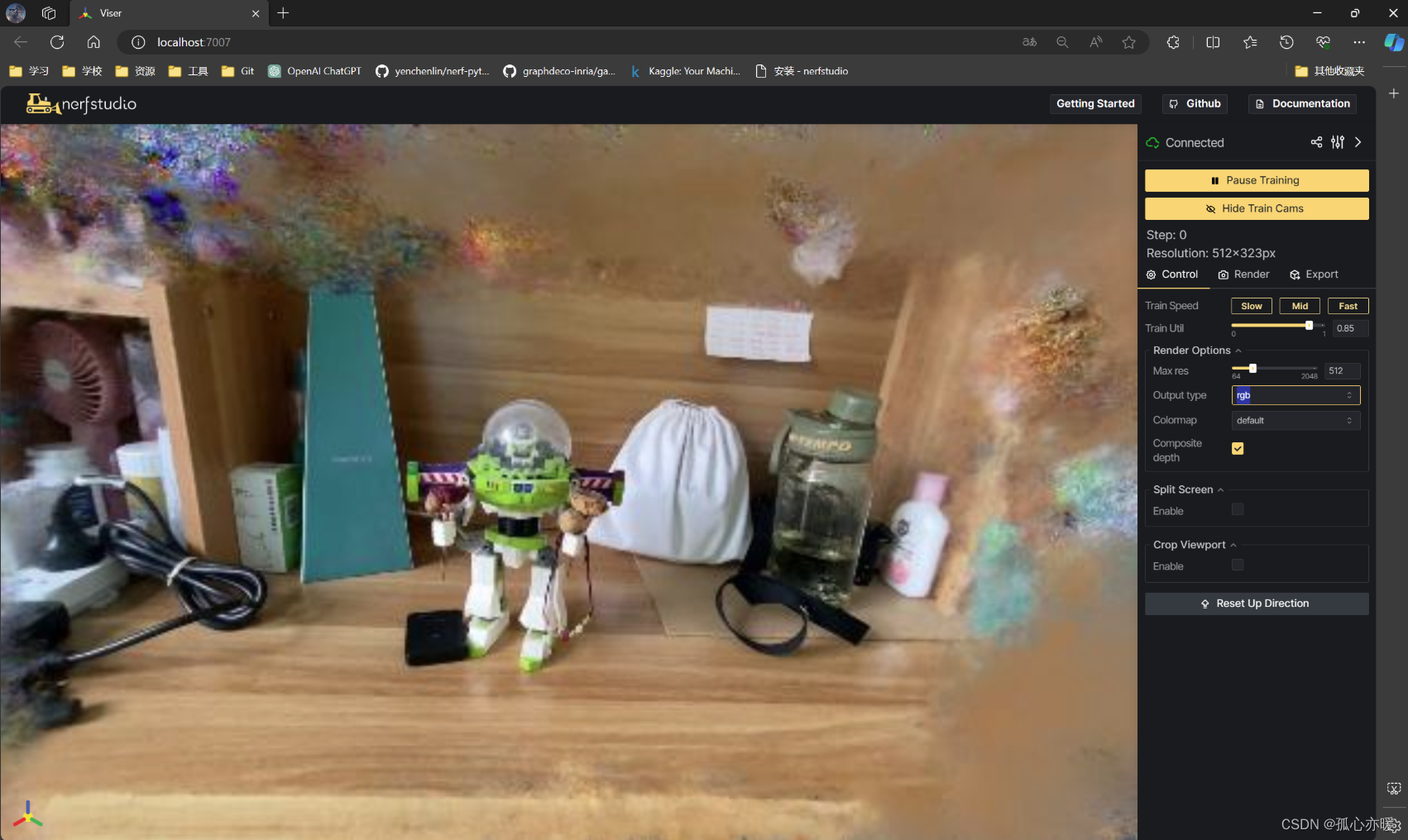Click Pause Training button
The image size is (1408, 840).
click(1257, 180)
